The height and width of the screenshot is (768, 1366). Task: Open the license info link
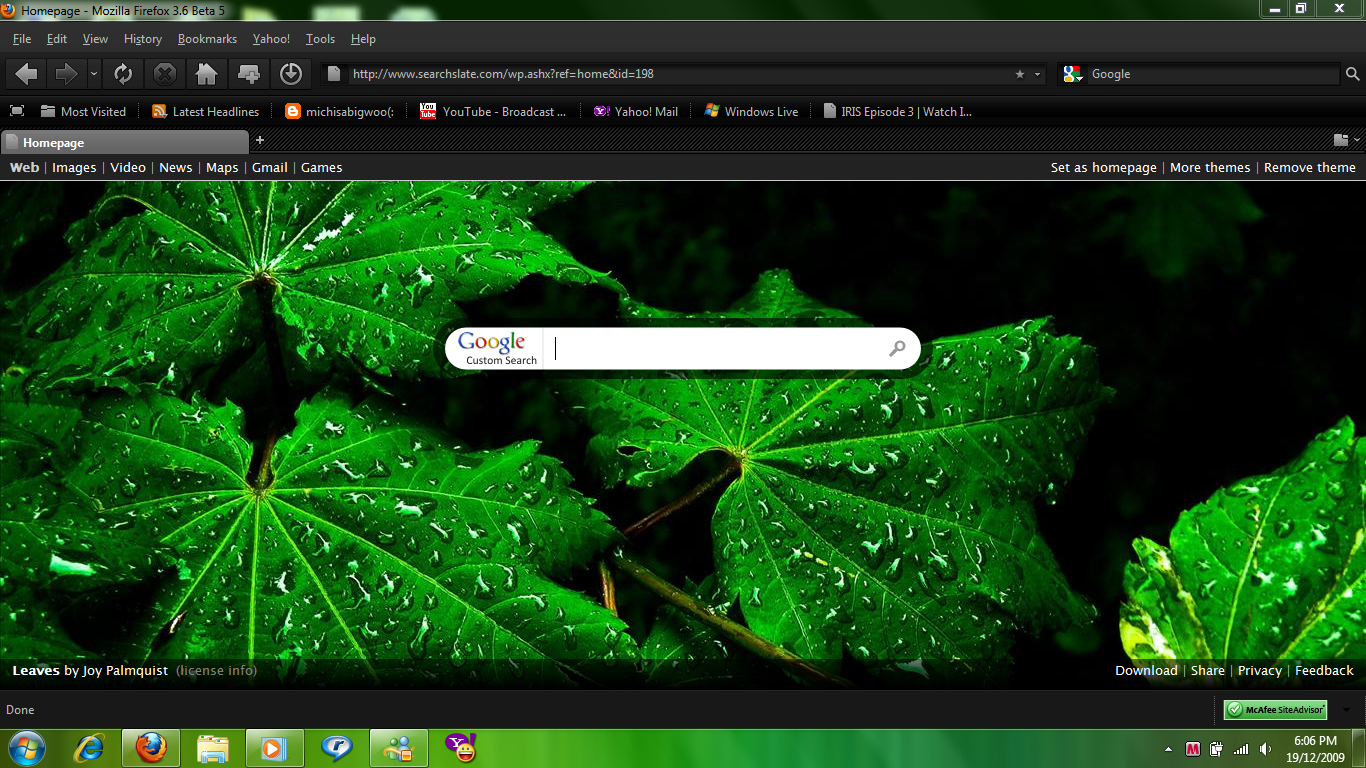coord(217,671)
